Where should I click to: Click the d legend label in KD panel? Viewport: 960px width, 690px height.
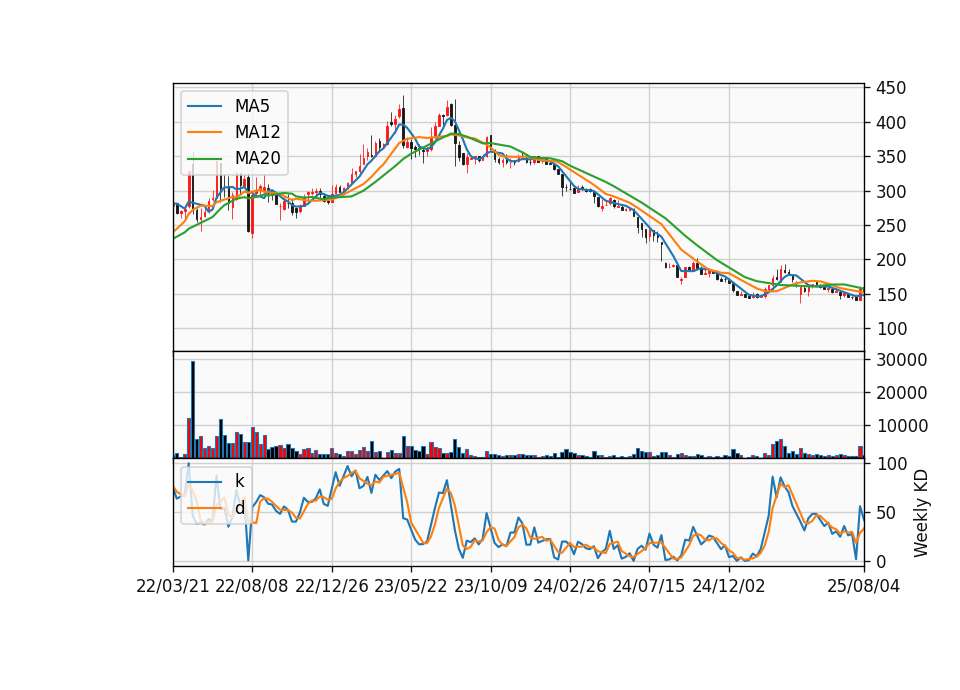pyautogui.click(x=239, y=508)
